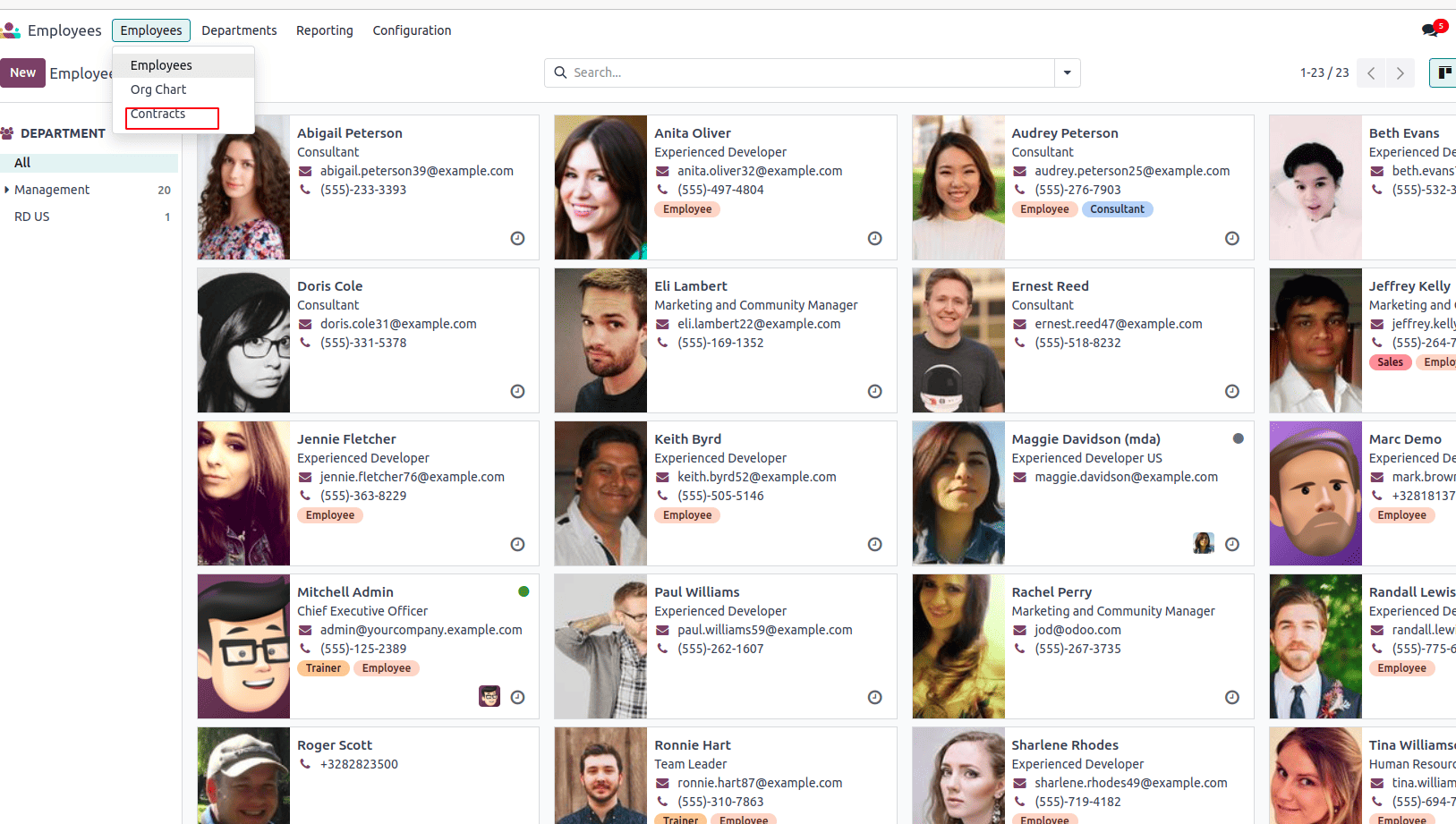The width and height of the screenshot is (1456, 824).
Task: Open activity clock on Anita Oliver card
Action: (875, 238)
